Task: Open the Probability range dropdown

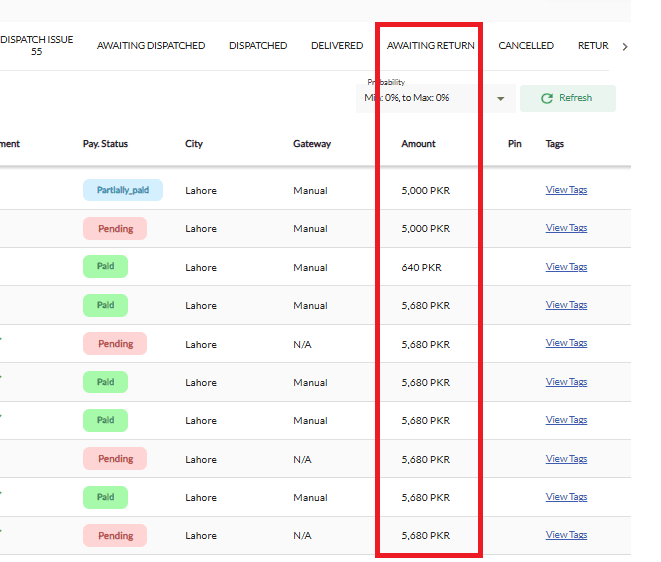Action: click(x=435, y=98)
